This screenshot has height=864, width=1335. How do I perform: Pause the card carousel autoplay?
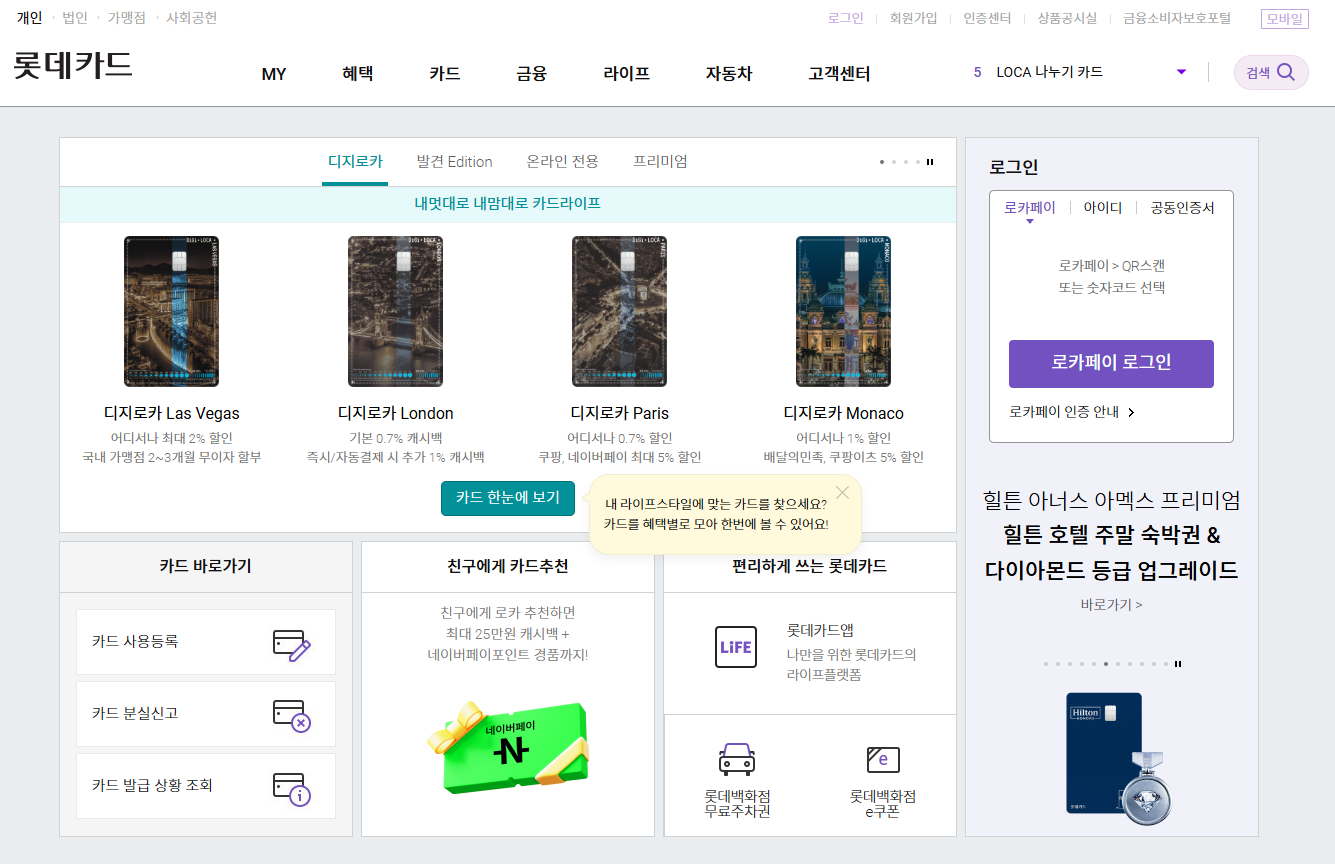[930, 162]
